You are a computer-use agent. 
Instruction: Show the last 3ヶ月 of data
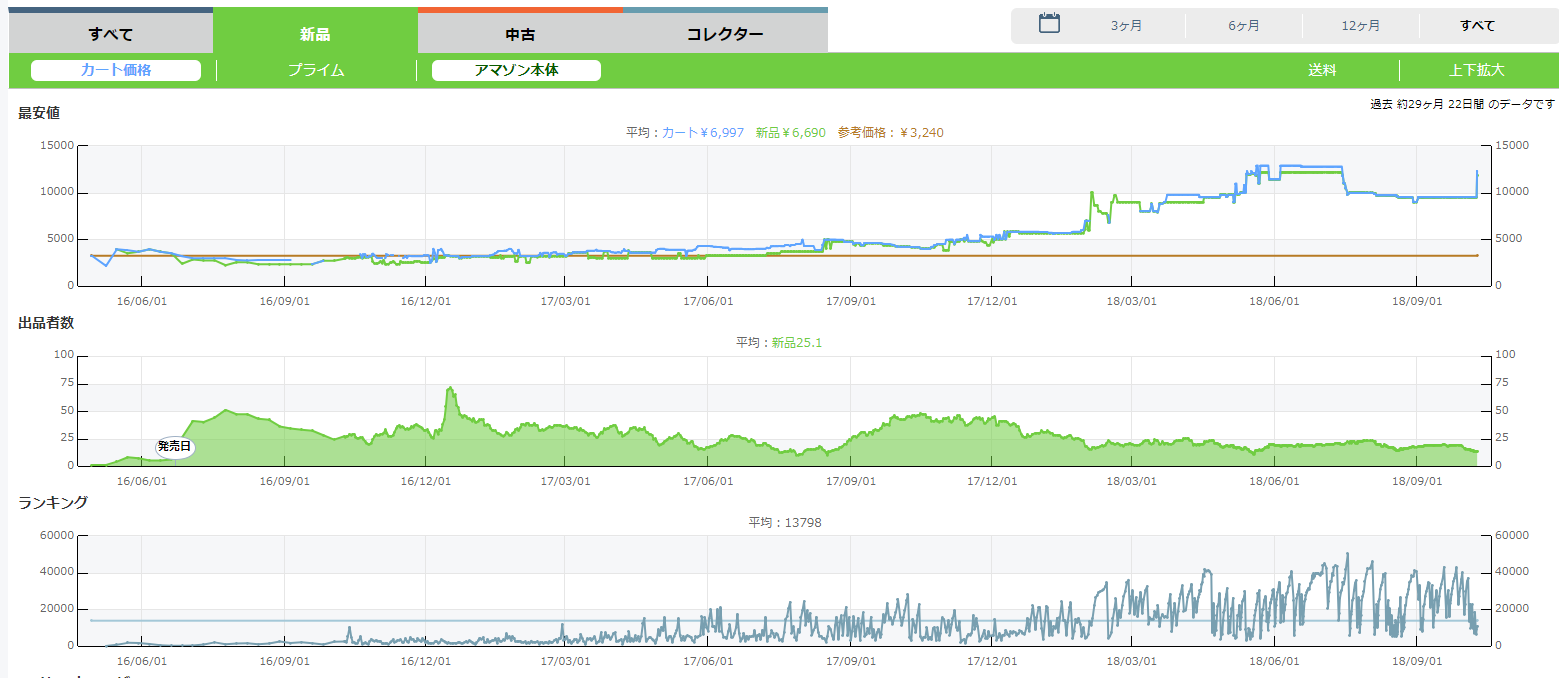pos(1127,26)
